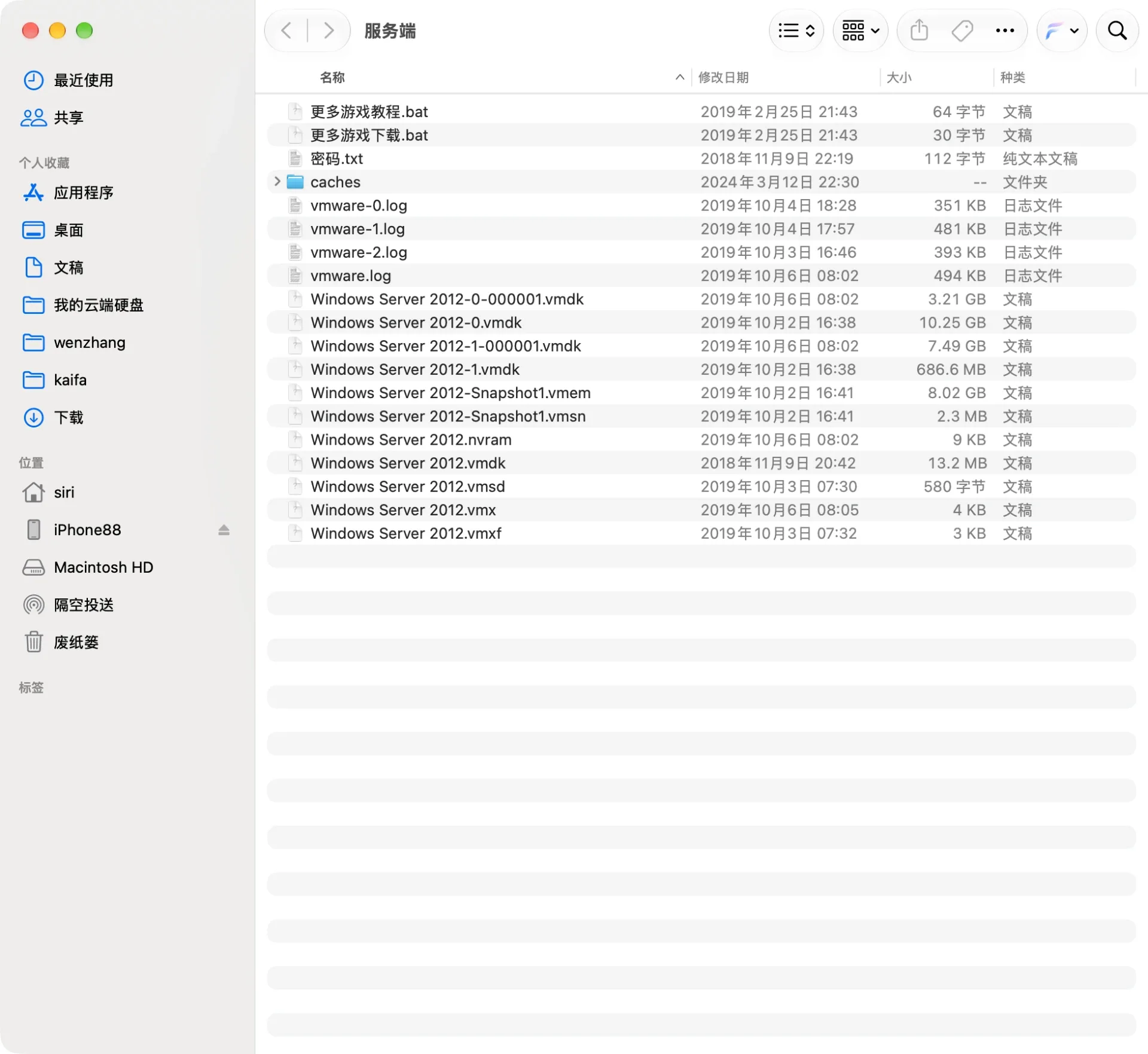Select the file 更多游戏下载.bat
This screenshot has width=1148, height=1054.
(x=701, y=135)
